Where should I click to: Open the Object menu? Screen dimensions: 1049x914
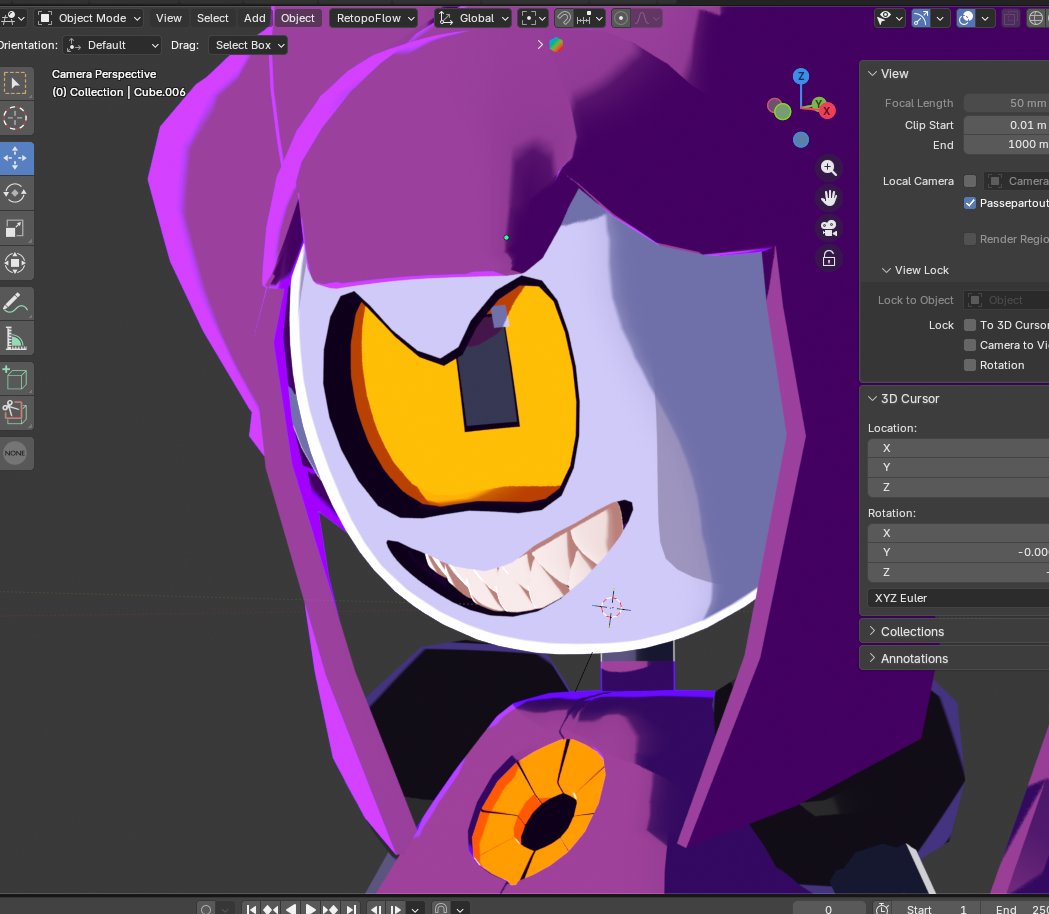[x=297, y=18]
